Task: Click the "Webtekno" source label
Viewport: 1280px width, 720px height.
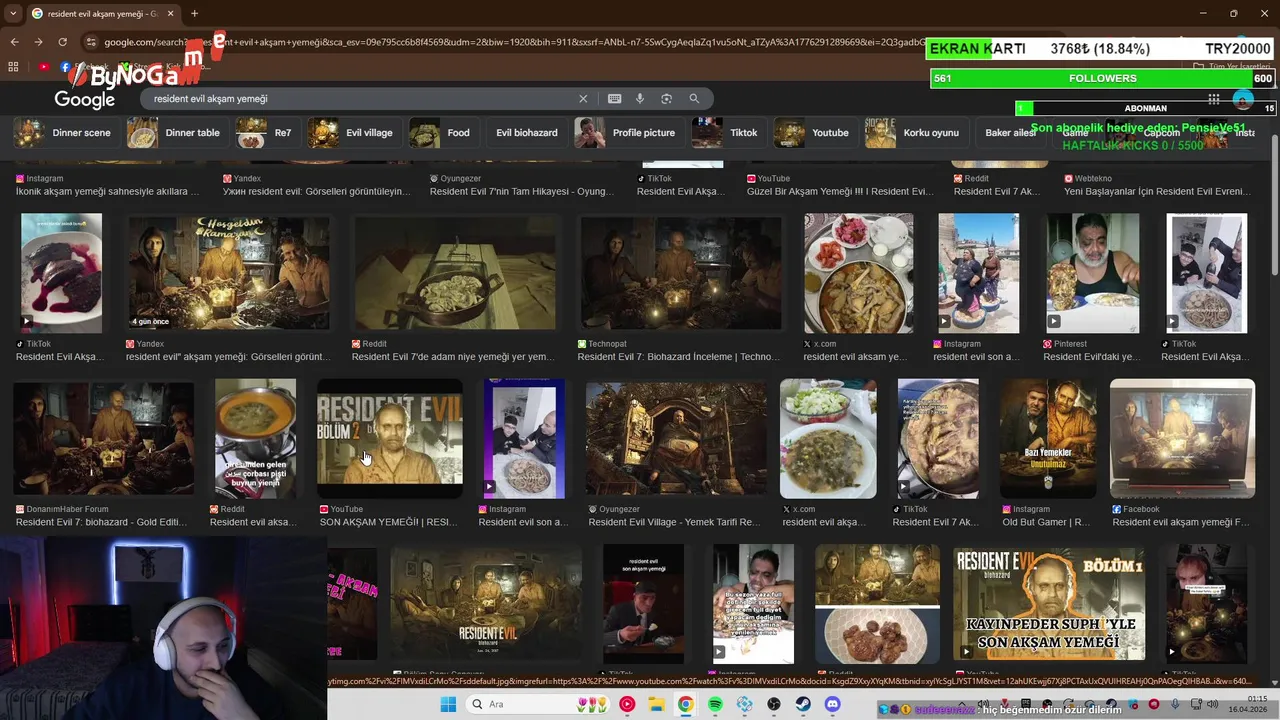Action: tap(1093, 178)
